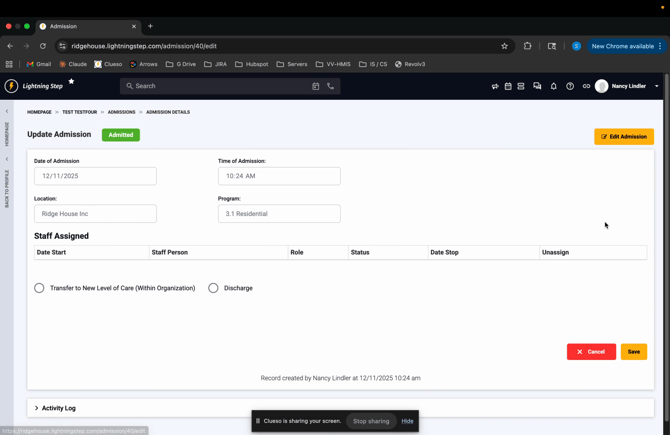Bookmark this page with the star icon
The image size is (670, 435).
click(504, 46)
